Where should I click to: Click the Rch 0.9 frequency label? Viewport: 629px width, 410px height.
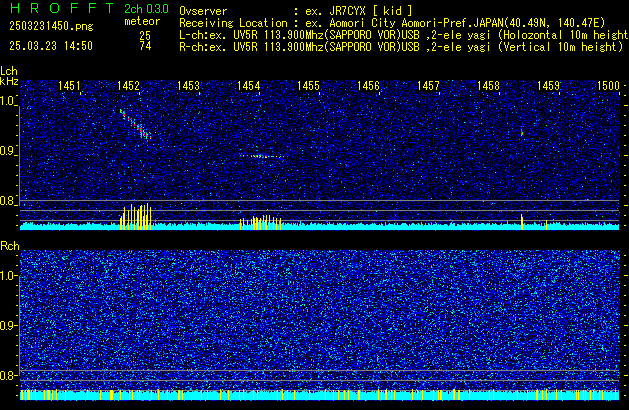(x=8, y=325)
